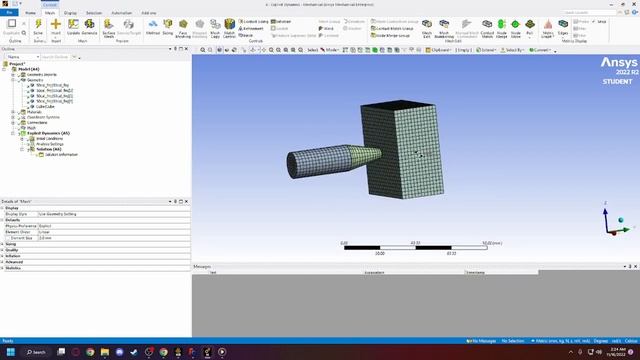Switch to the Home ribbon tab

(30, 13)
